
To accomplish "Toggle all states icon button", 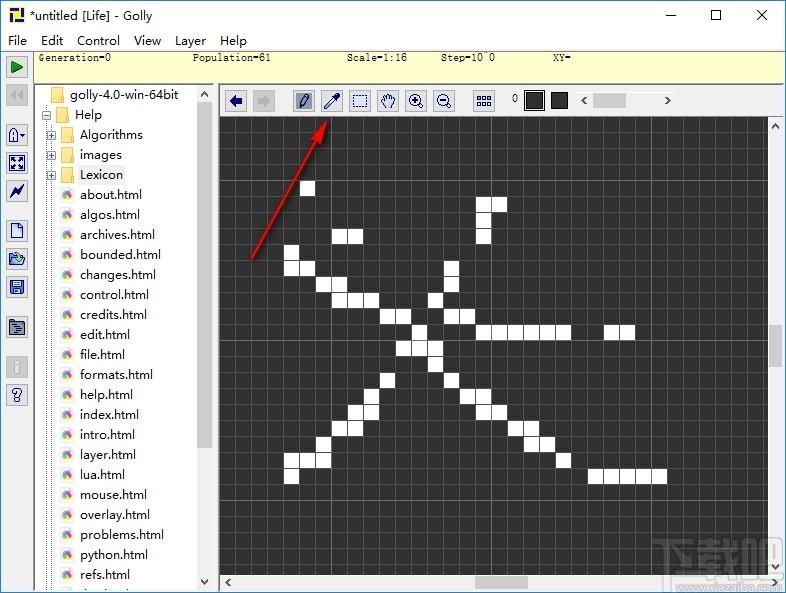I will 484,101.
